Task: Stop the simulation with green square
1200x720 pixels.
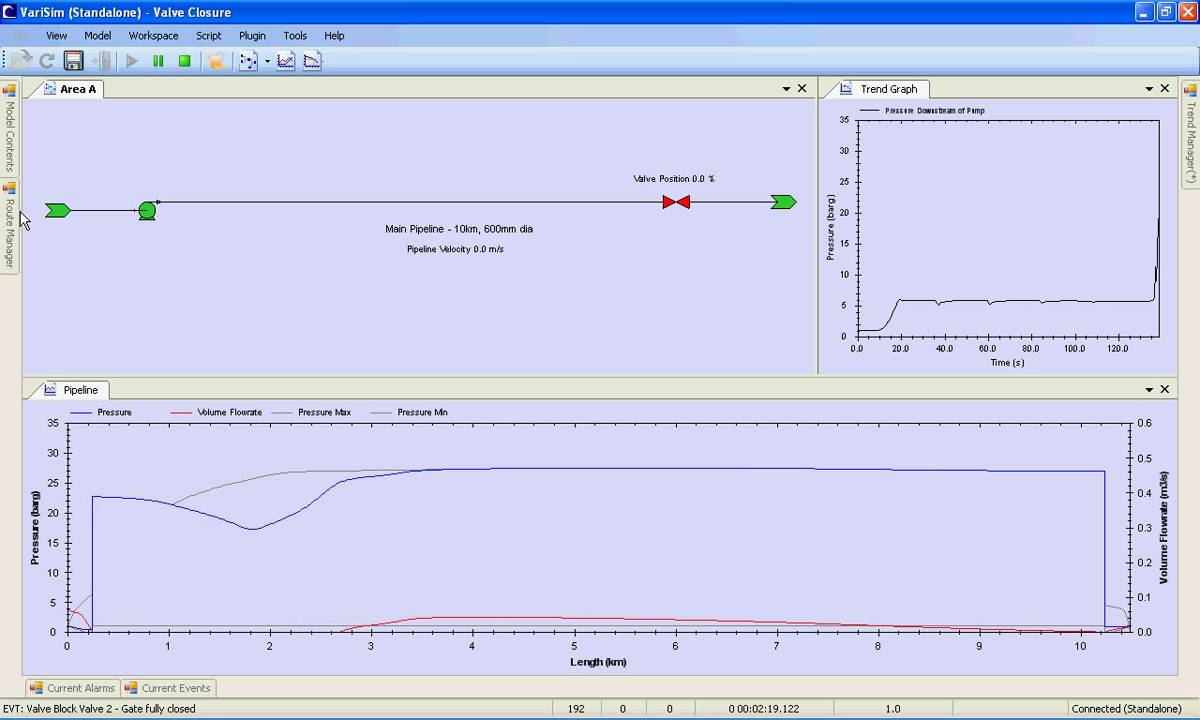Action: point(184,61)
